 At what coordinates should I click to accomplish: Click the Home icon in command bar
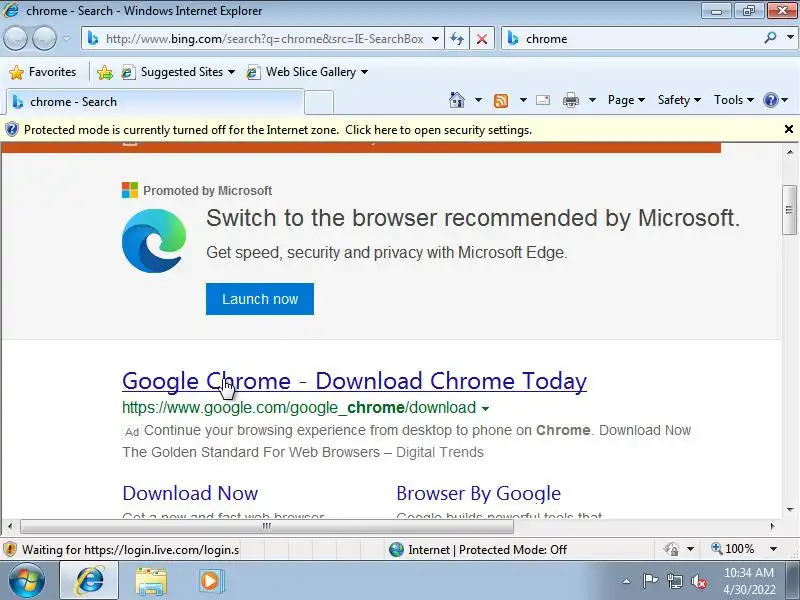pyautogui.click(x=457, y=99)
